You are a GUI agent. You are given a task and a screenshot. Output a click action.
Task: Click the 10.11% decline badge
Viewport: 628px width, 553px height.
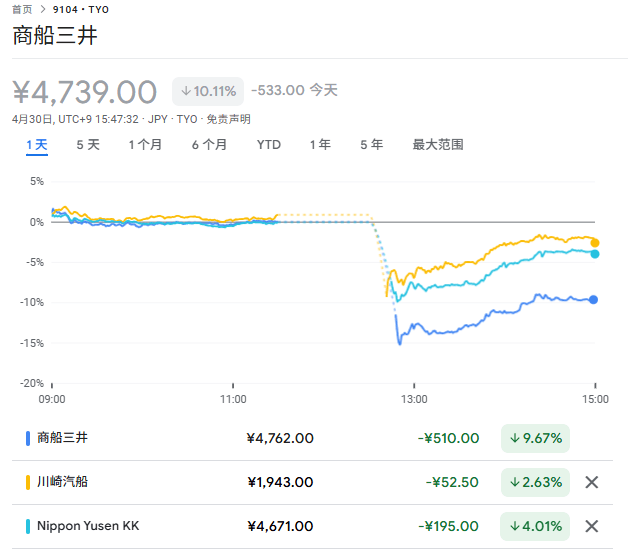[x=209, y=91]
